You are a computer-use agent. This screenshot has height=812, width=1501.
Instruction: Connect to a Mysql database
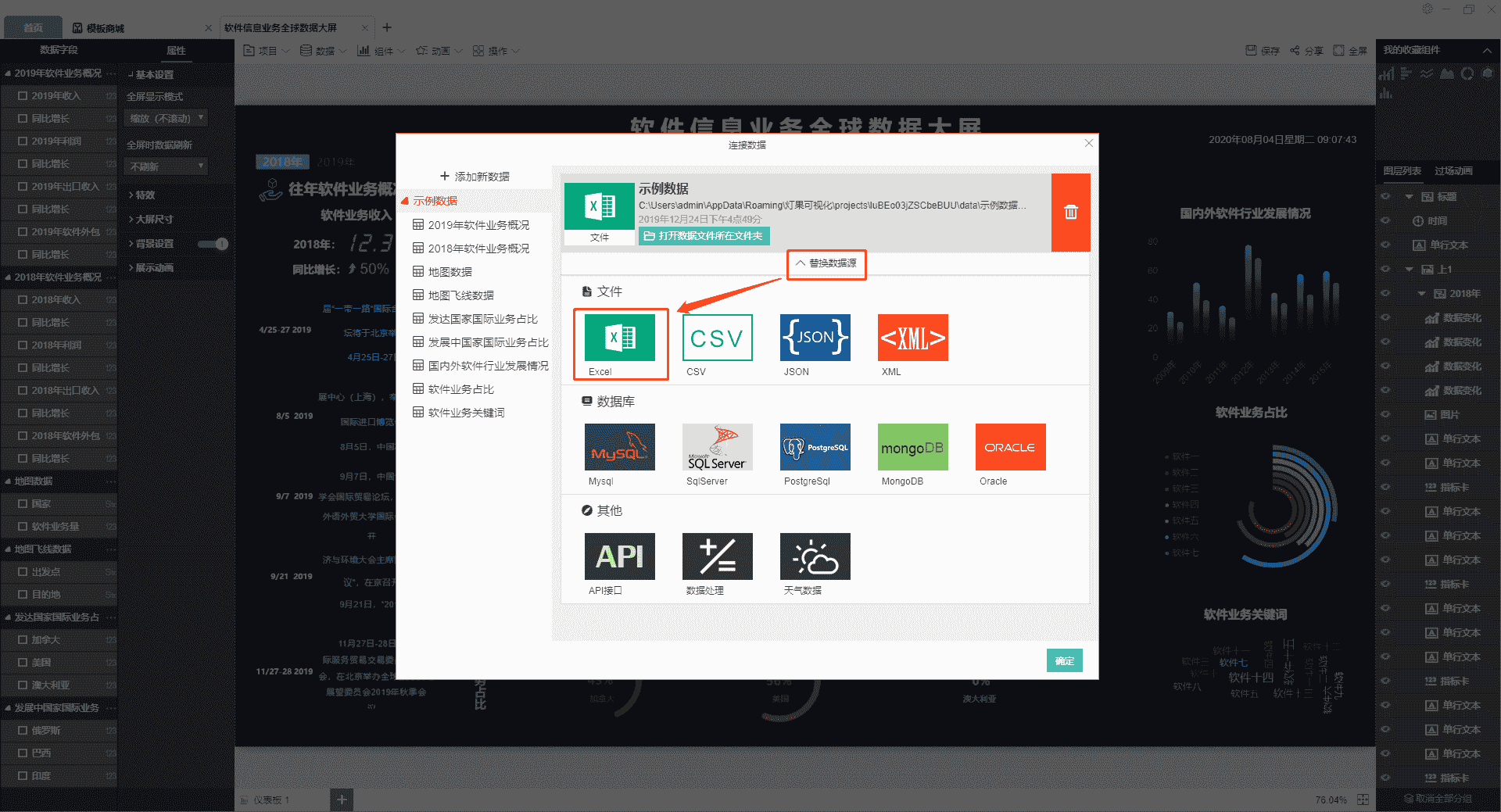(620, 447)
